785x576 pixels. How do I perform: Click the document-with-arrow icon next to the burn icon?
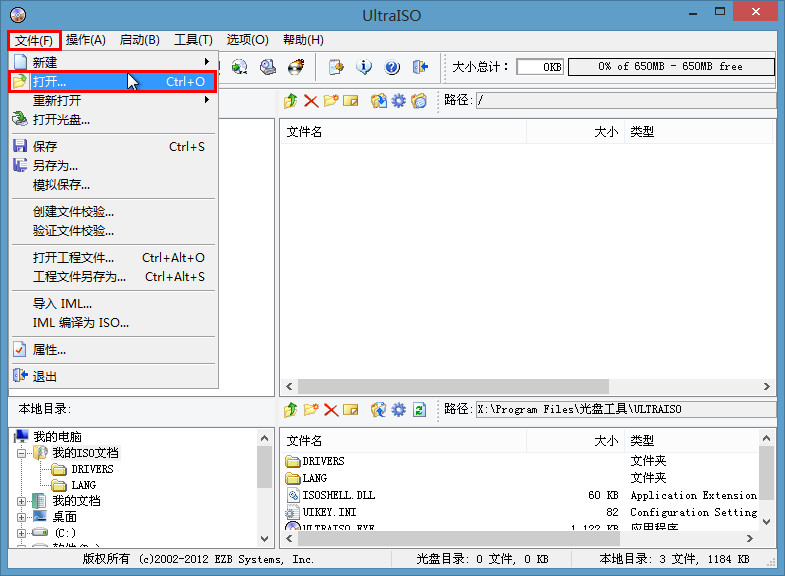pyautogui.click(x=336, y=67)
